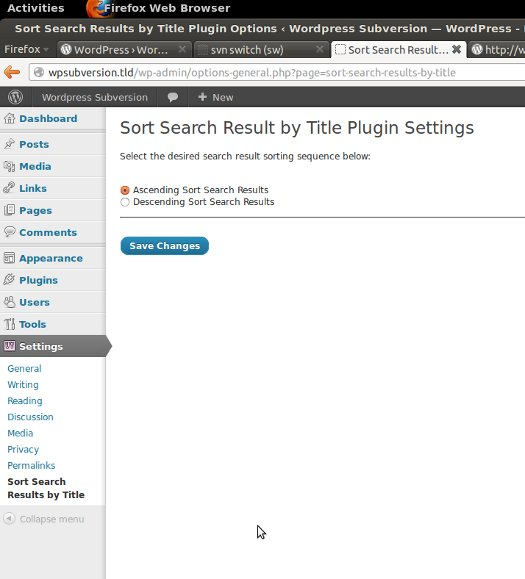Click the WordPress logo in admin bar
525x579 pixels.
(16, 97)
